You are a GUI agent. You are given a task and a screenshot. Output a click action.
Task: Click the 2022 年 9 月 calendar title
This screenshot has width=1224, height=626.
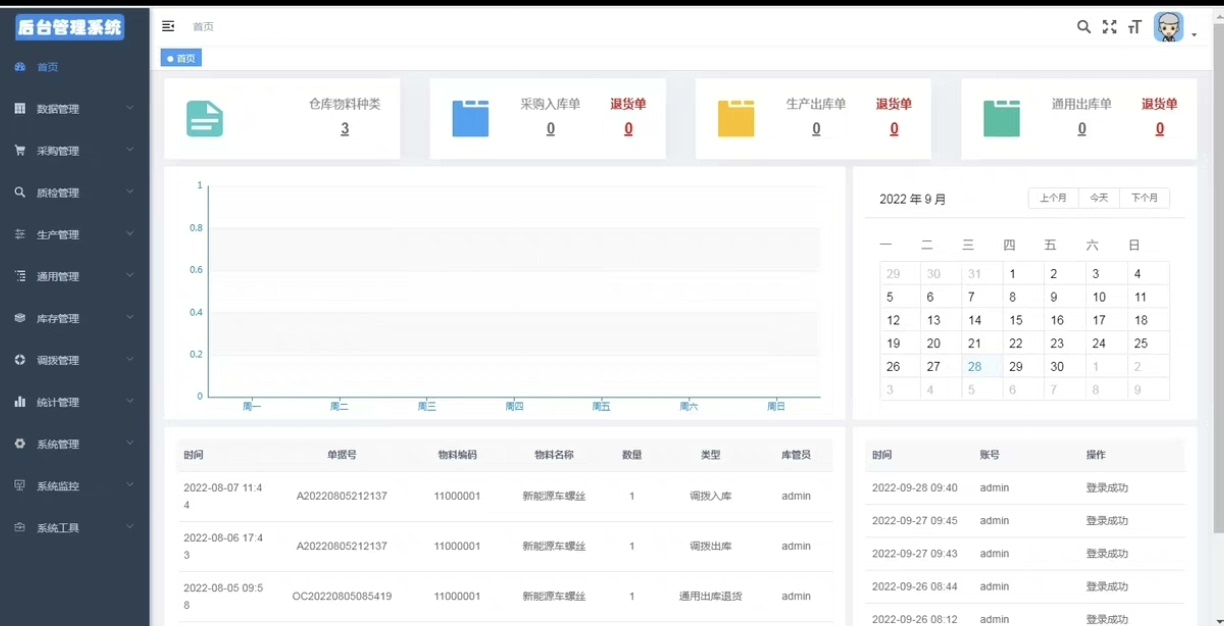pos(913,199)
